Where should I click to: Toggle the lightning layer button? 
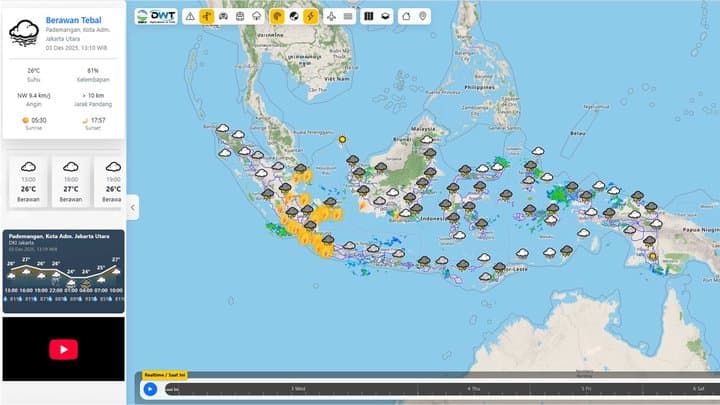coord(310,17)
